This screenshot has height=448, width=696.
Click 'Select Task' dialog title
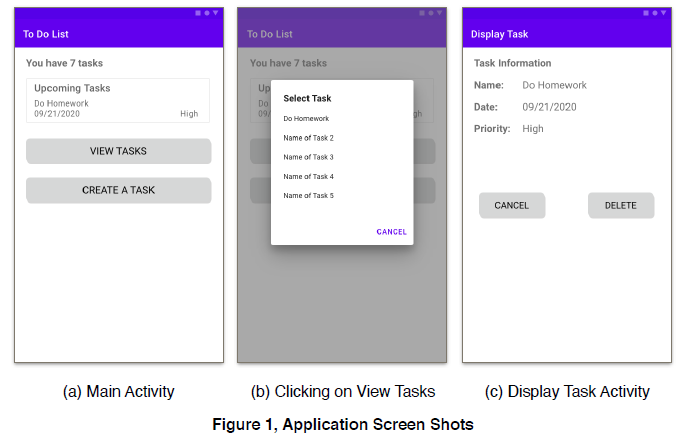[307, 98]
